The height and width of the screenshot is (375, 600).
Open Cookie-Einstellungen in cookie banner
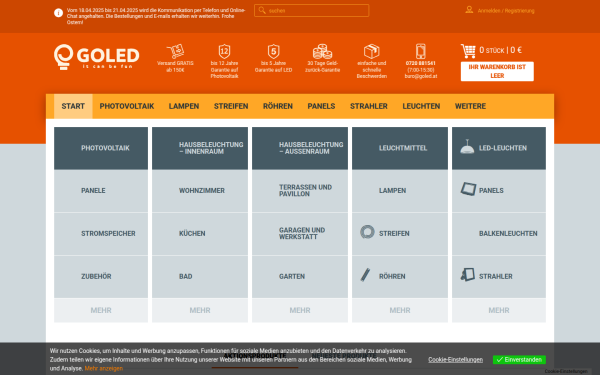(x=455, y=360)
